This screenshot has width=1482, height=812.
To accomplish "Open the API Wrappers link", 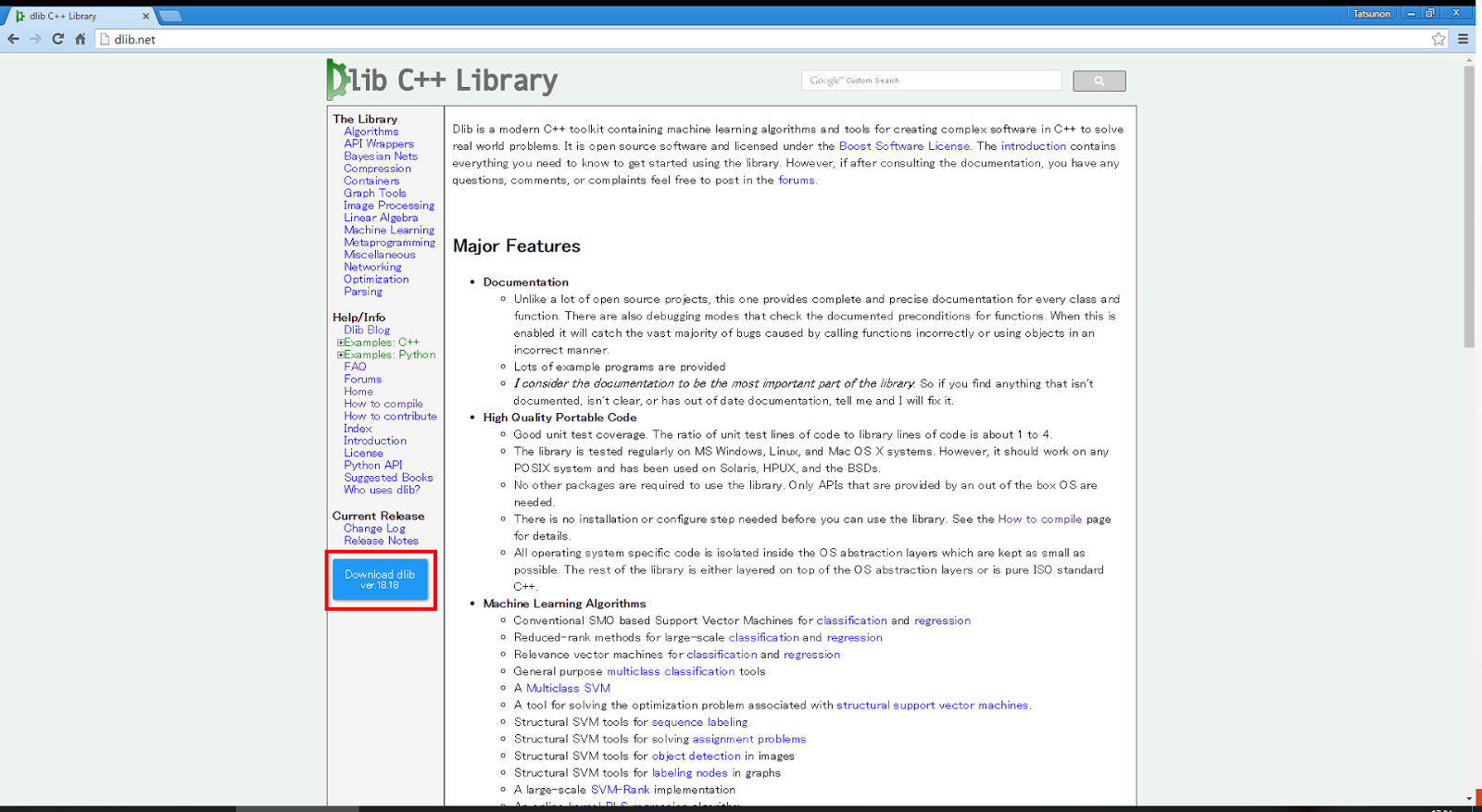I will tap(379, 144).
